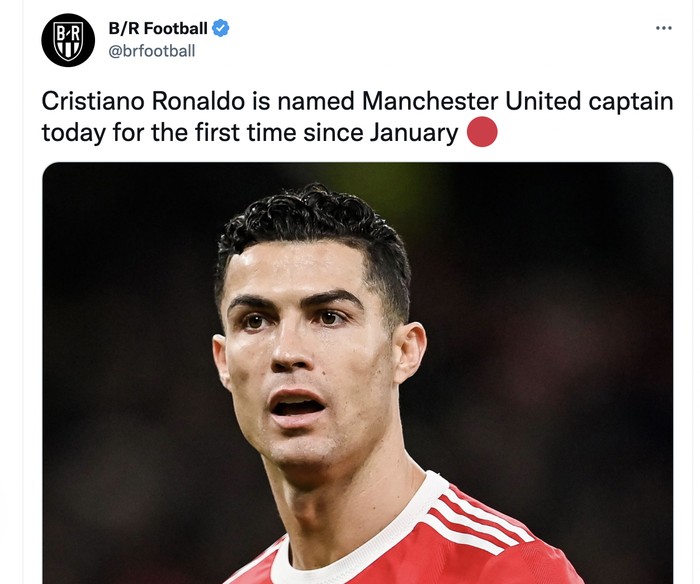The width and height of the screenshot is (700, 584).
Task: Click the word "Football" in account name
Action: coord(176,28)
